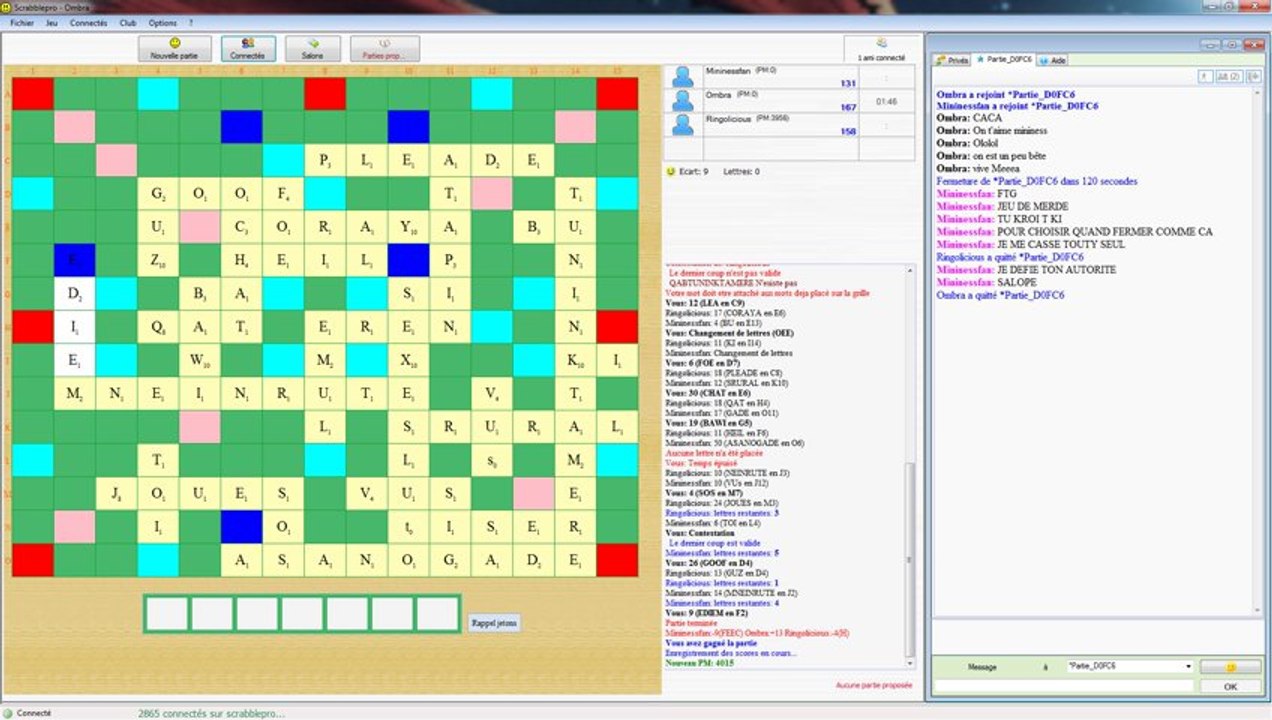Click the ami connecté friends icon
This screenshot has width=1272, height=720.
(x=881, y=44)
